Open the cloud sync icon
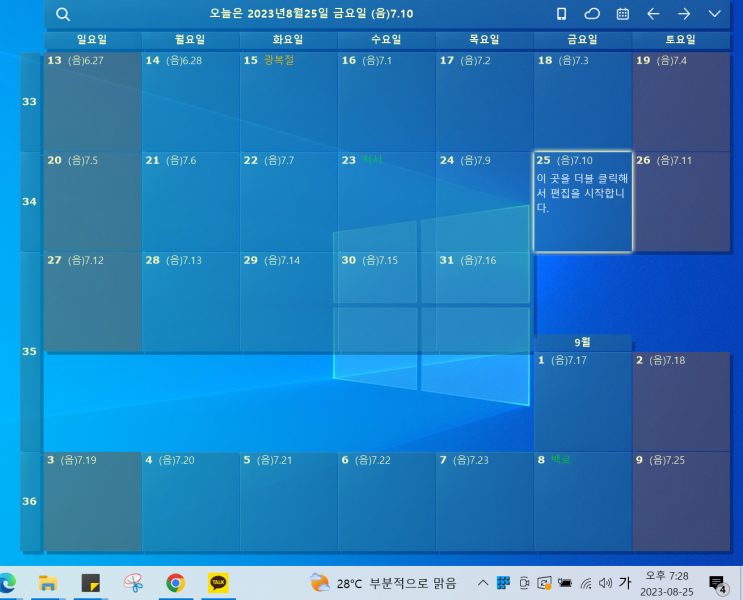The image size is (743, 600). (x=591, y=14)
